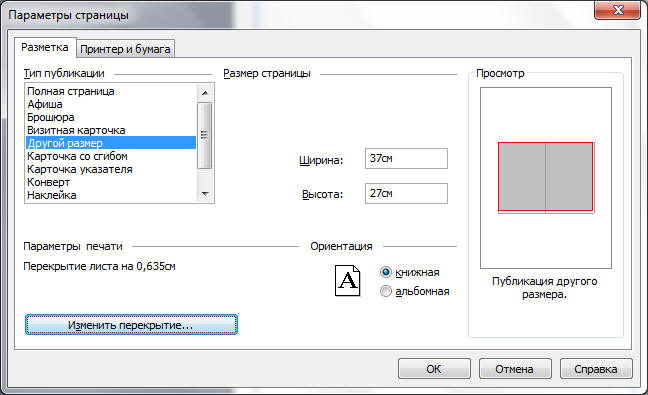Select the альбомная orientation radio button
The width and height of the screenshot is (648, 395).
386,291
